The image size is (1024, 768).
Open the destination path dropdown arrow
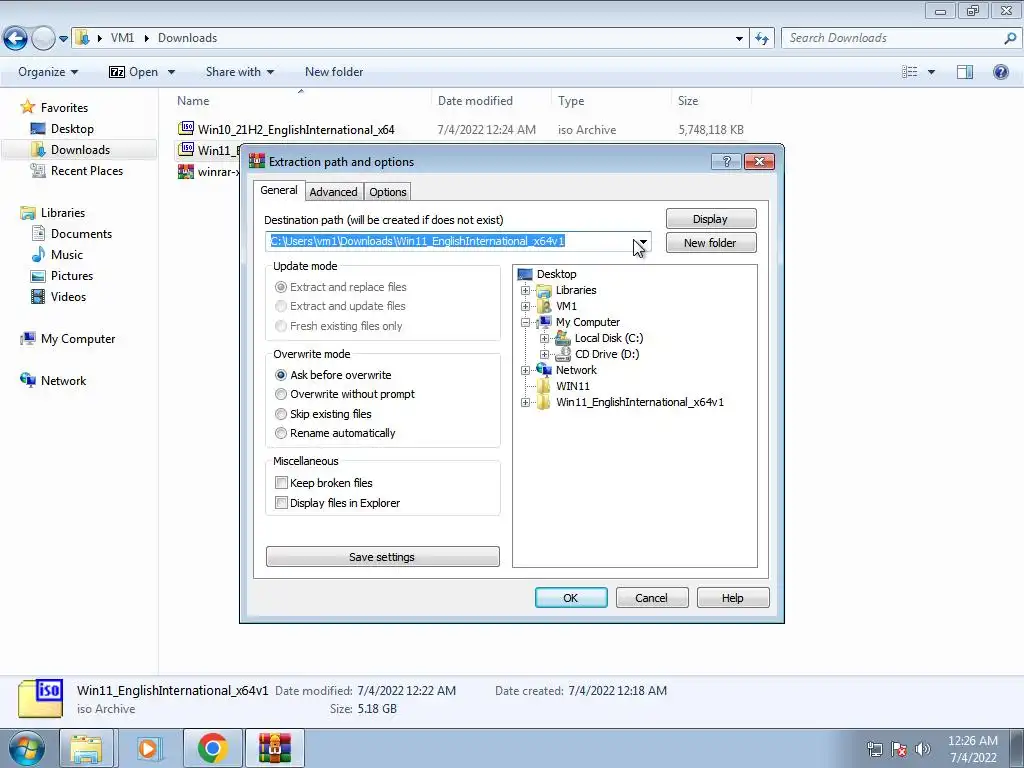pos(643,242)
